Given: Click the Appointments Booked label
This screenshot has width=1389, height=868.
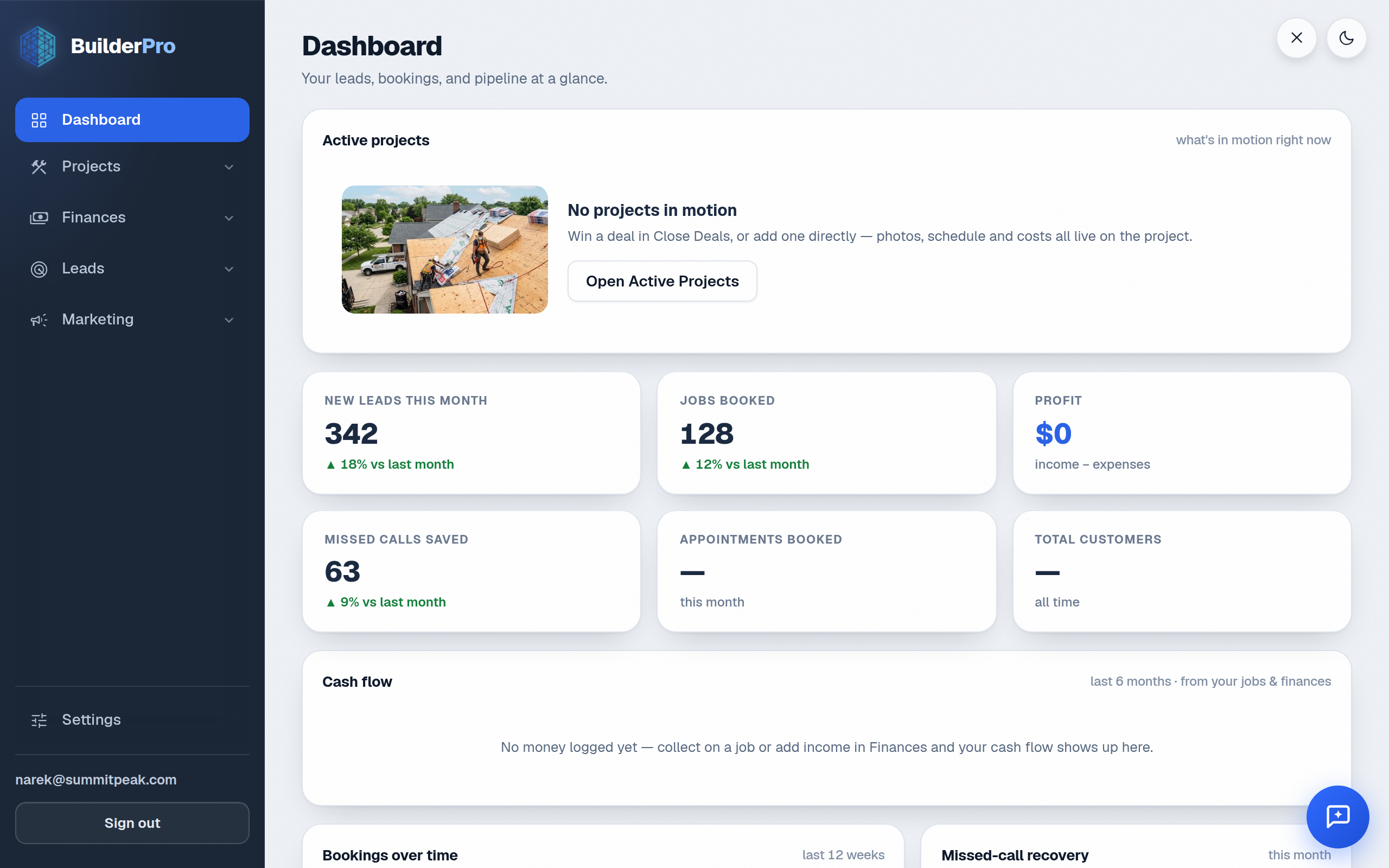Looking at the screenshot, I should click(761, 540).
